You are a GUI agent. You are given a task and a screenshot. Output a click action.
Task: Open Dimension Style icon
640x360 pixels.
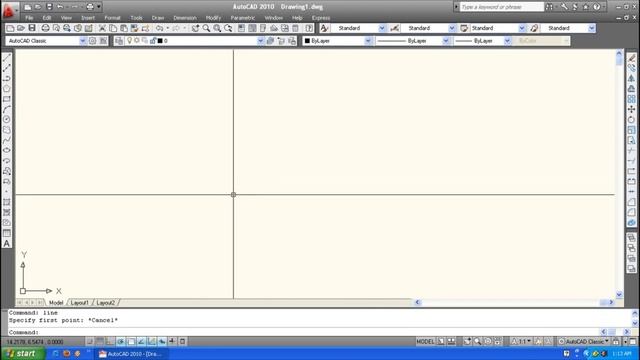(394, 28)
